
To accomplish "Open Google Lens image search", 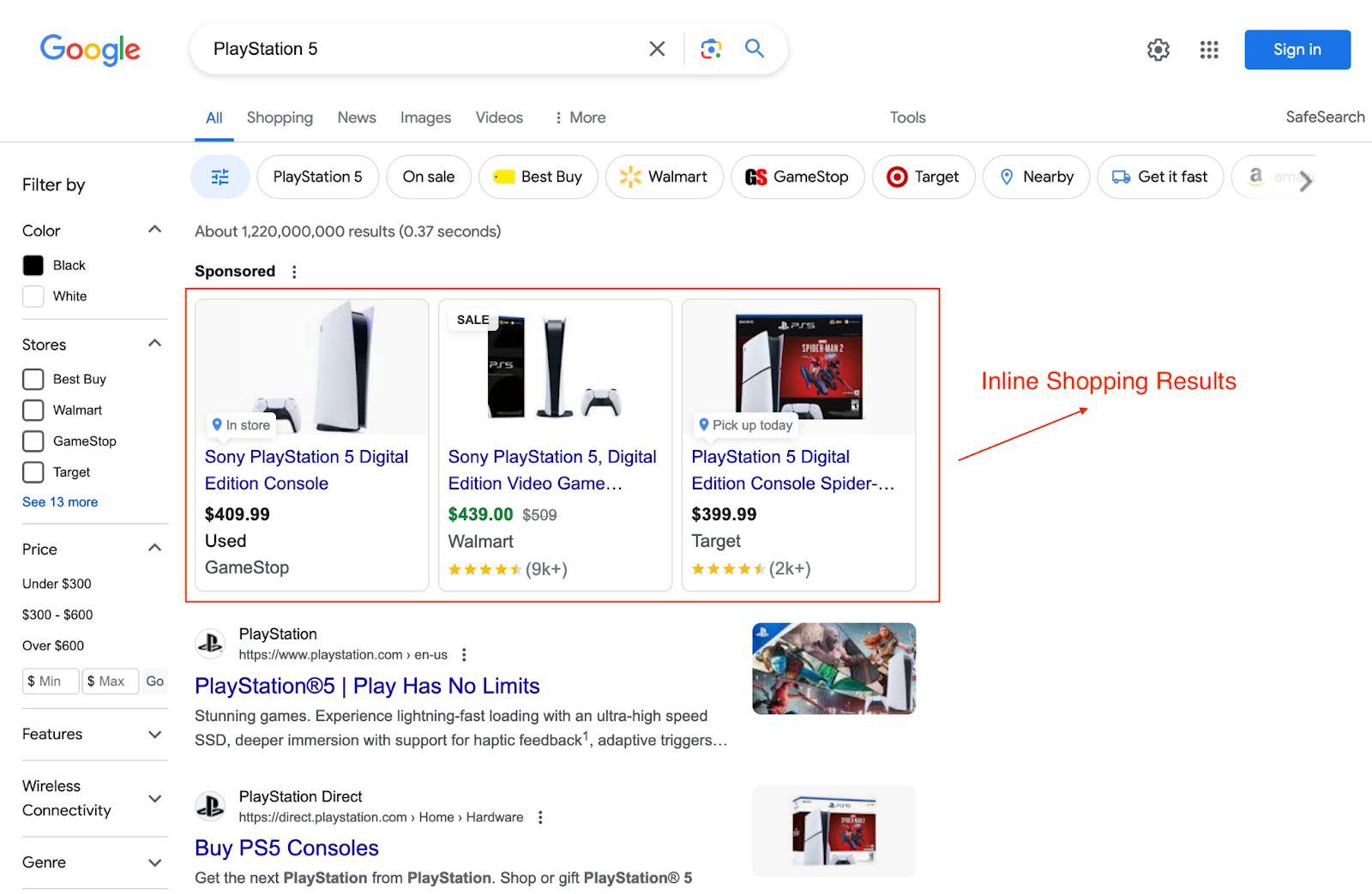I will (711, 49).
